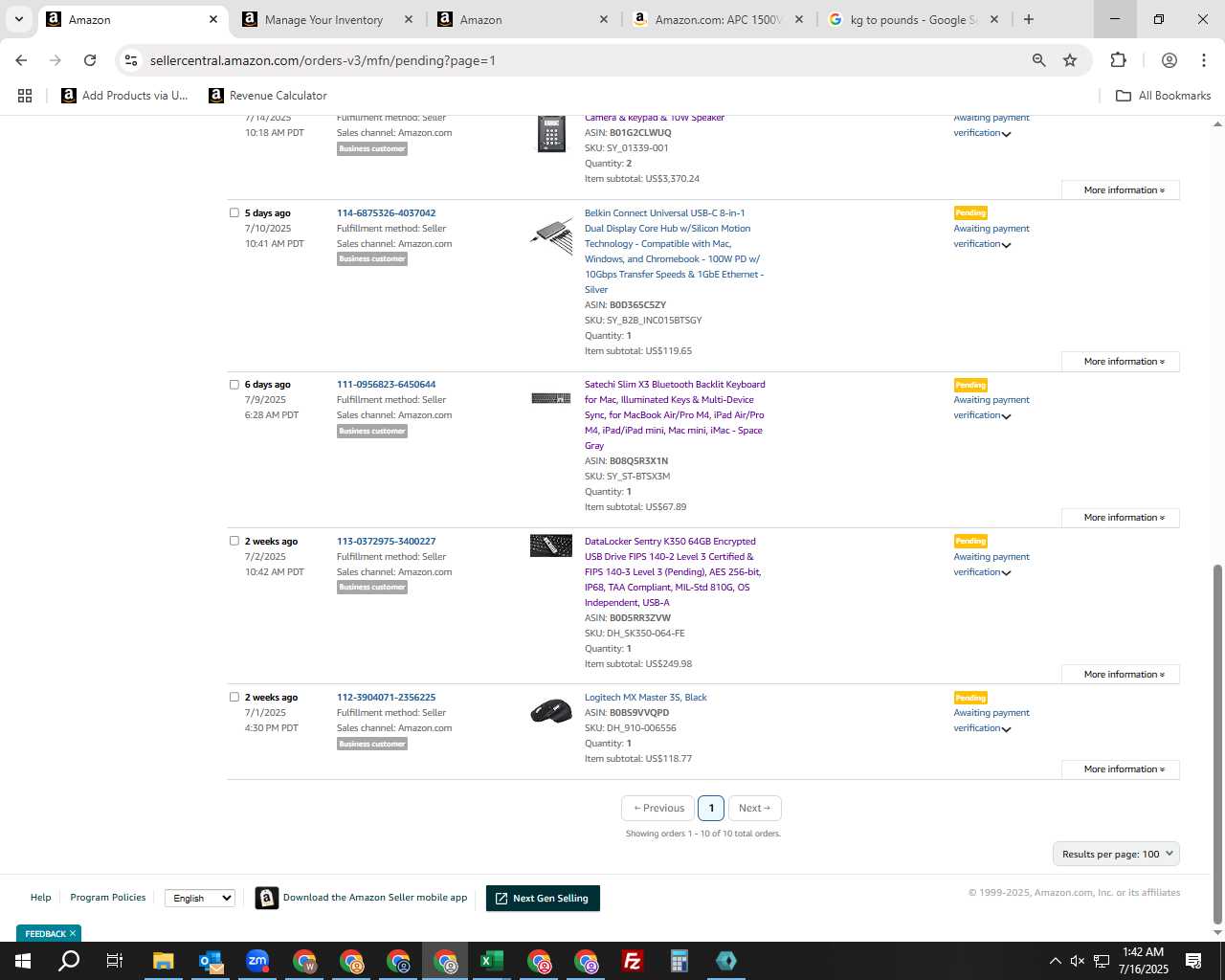Switch to the Manage Your Inventory tab
1225x980 pixels.
(x=323, y=19)
